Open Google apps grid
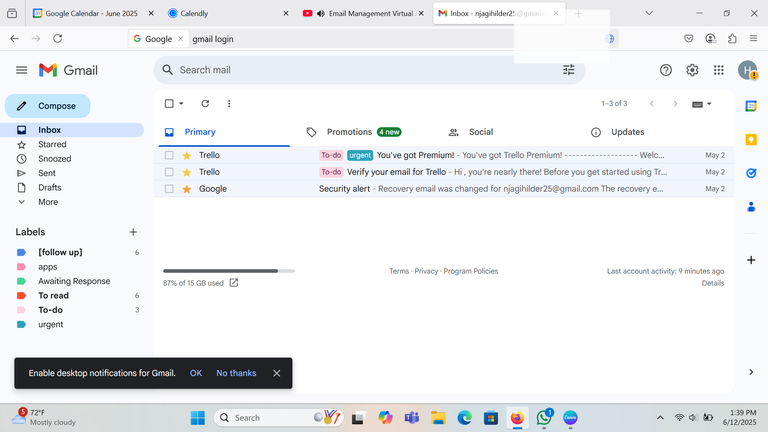The image size is (768, 432). [x=719, y=70]
